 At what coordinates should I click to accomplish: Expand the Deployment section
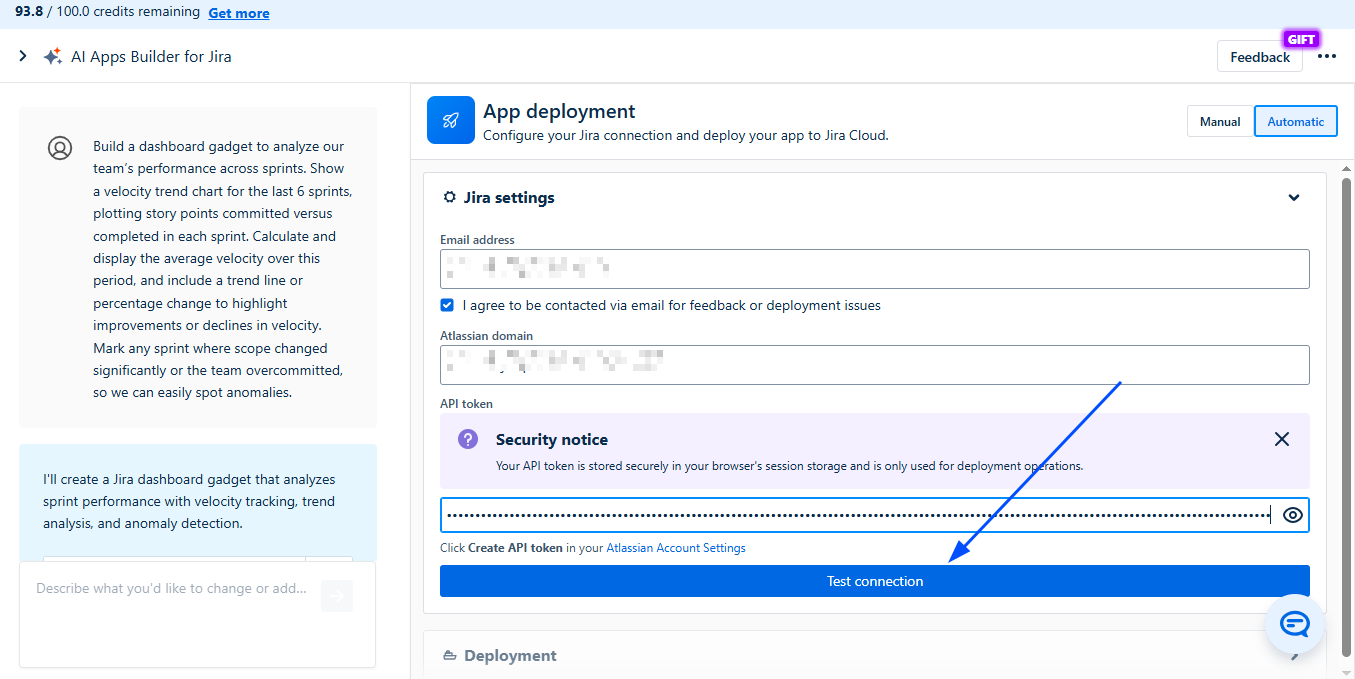click(1294, 656)
